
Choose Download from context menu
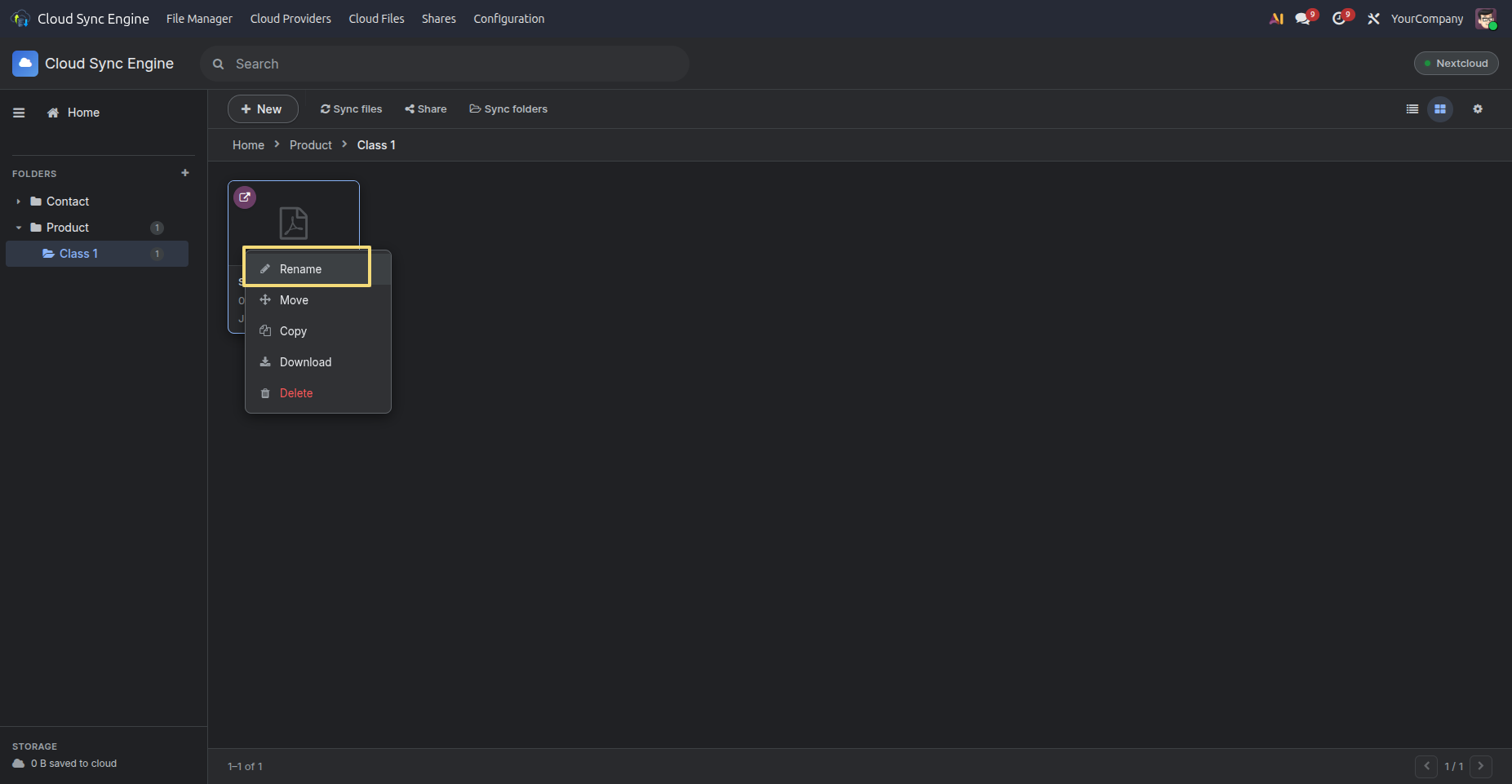point(318,362)
